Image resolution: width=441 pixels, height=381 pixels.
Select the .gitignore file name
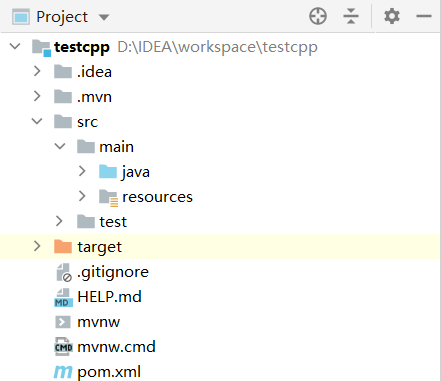point(113,273)
